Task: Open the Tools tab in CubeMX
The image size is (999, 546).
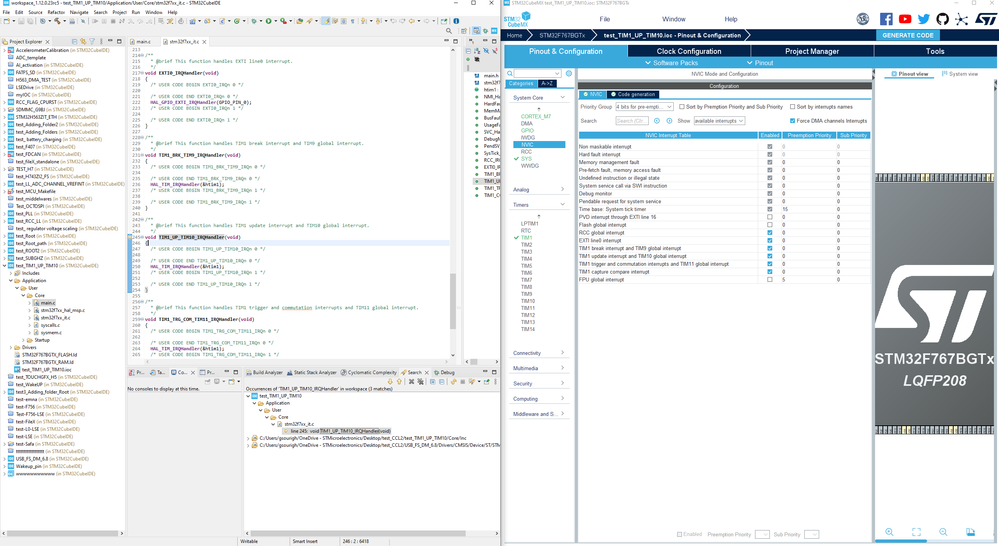Action: click(935, 51)
